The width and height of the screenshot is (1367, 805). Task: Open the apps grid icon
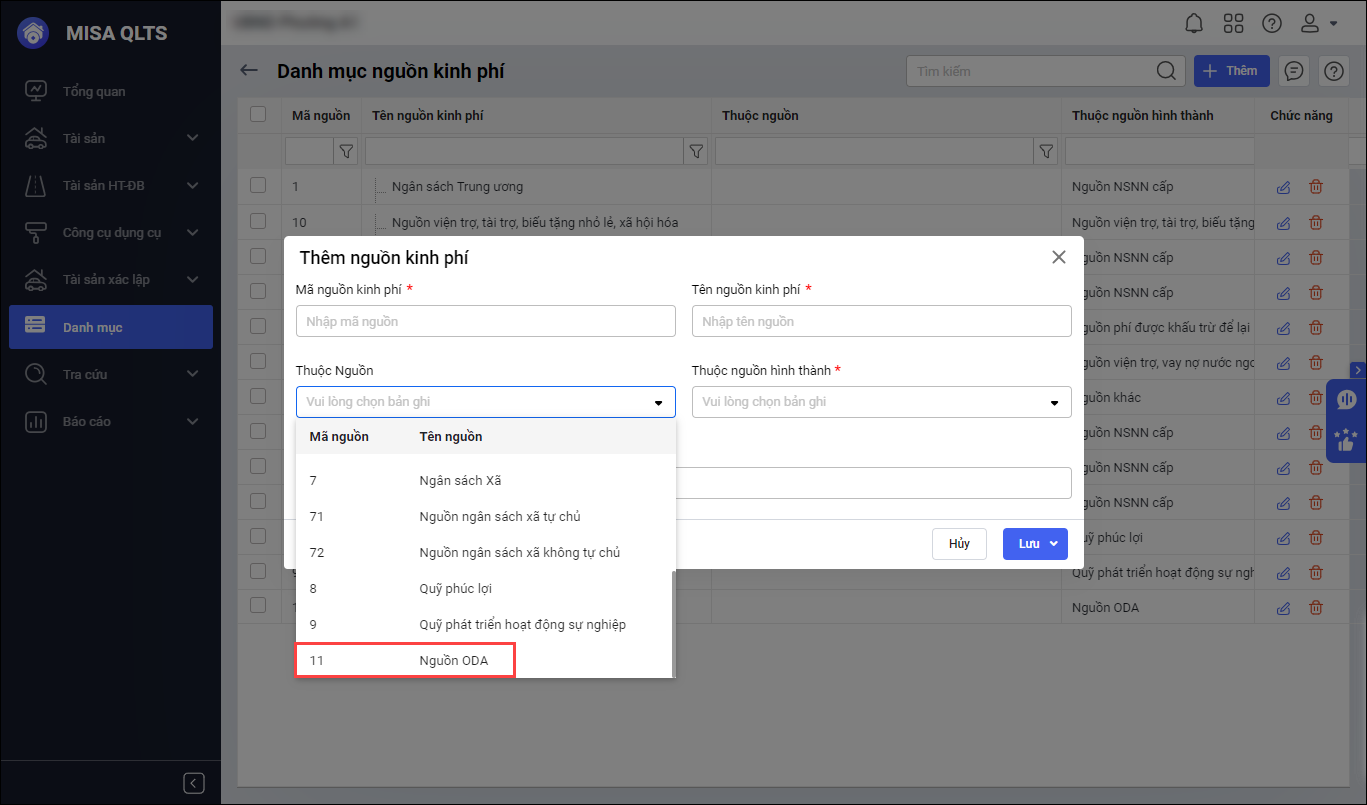1233,23
